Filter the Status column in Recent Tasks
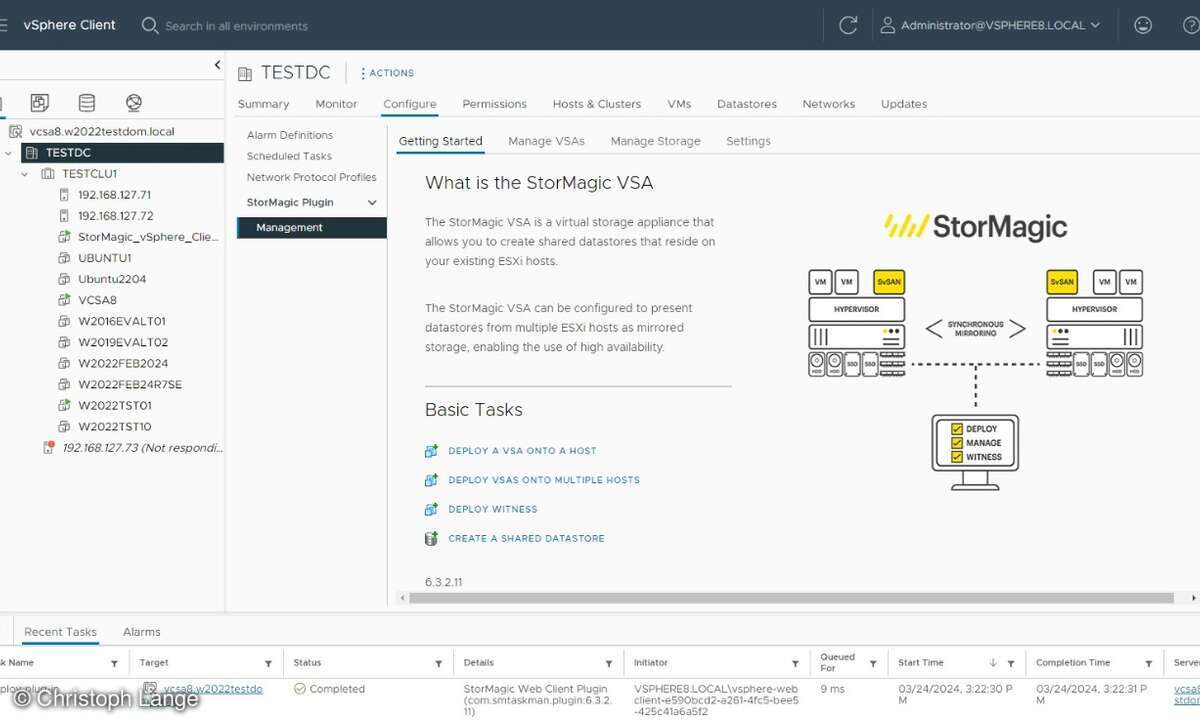Image resolution: width=1200 pixels, height=720 pixels. 438,663
